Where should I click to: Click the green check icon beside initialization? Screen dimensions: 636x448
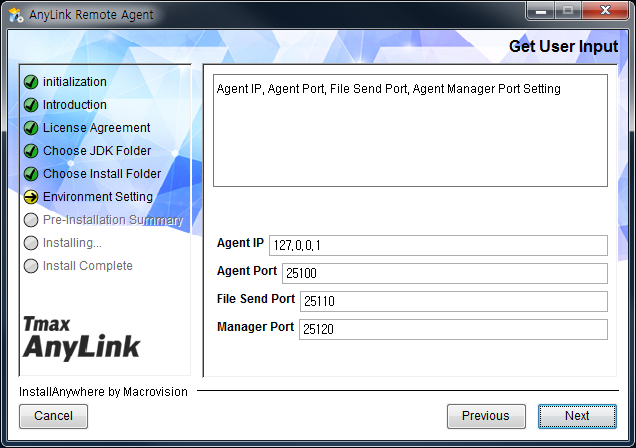click(x=31, y=82)
